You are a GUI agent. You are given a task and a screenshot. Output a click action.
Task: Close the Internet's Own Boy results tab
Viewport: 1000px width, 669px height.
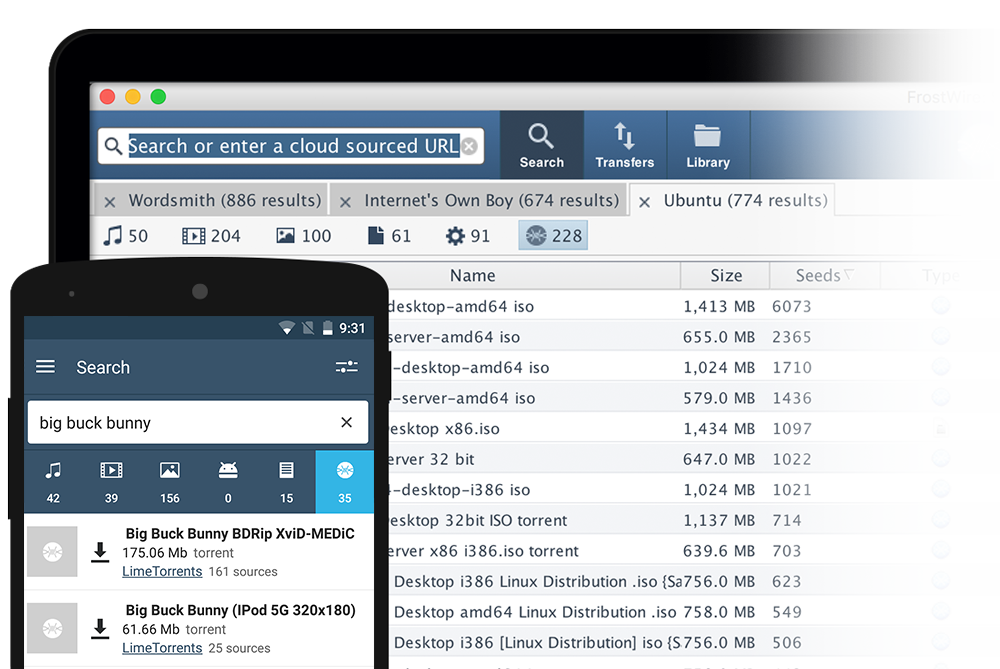tap(345, 202)
